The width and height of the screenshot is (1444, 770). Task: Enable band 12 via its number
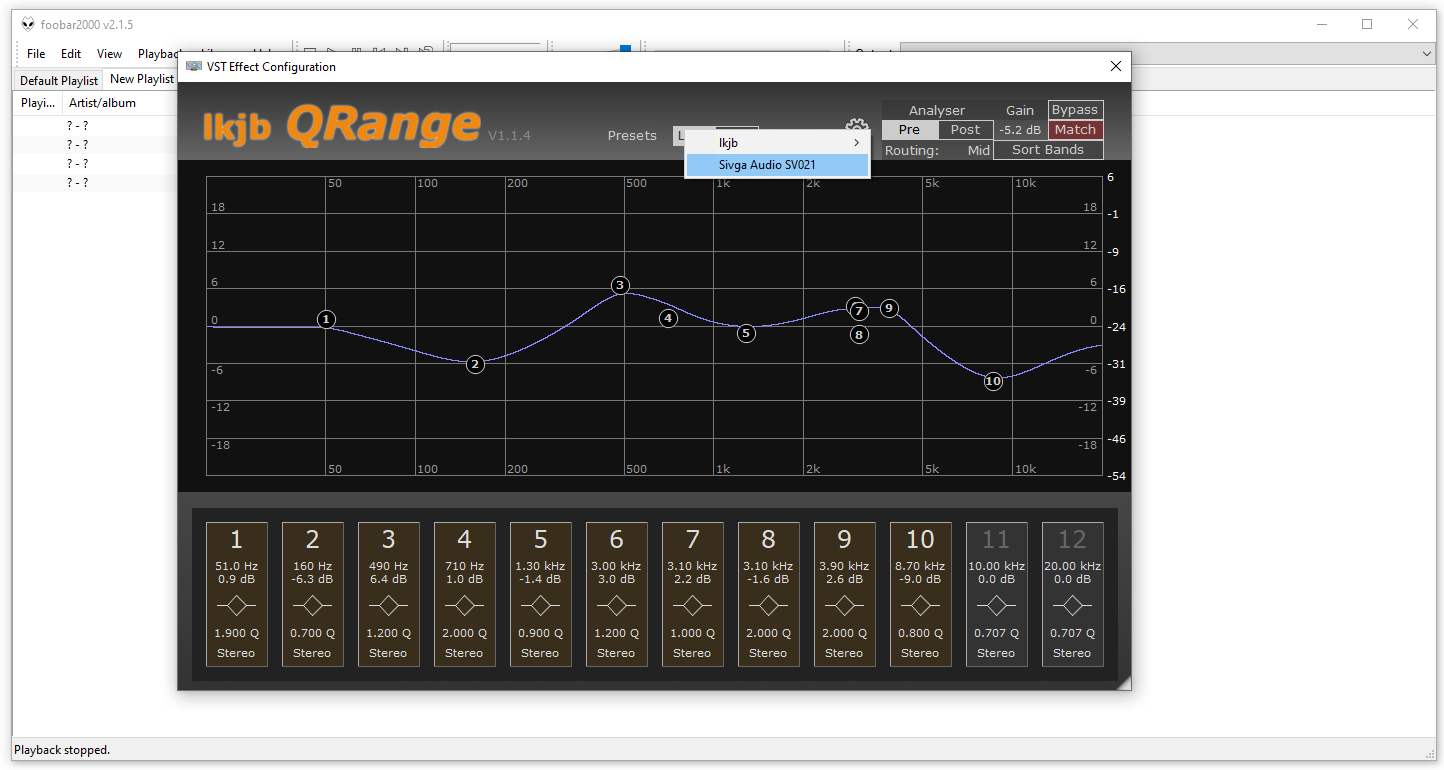pyautogui.click(x=1072, y=540)
